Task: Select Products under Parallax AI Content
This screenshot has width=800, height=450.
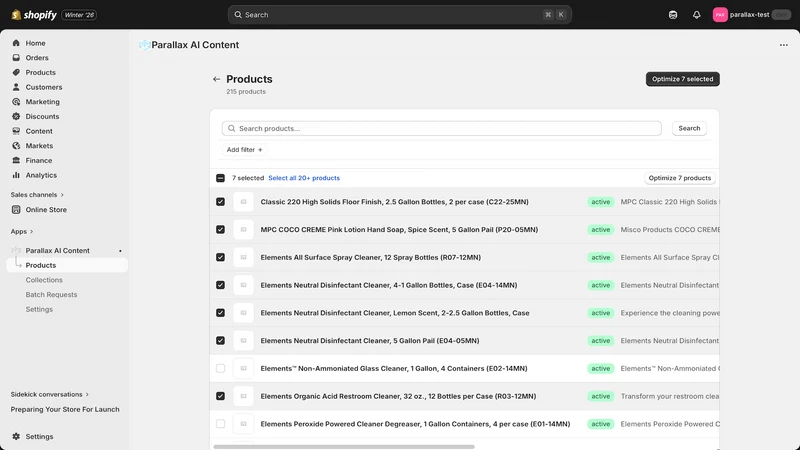Action: point(67,265)
